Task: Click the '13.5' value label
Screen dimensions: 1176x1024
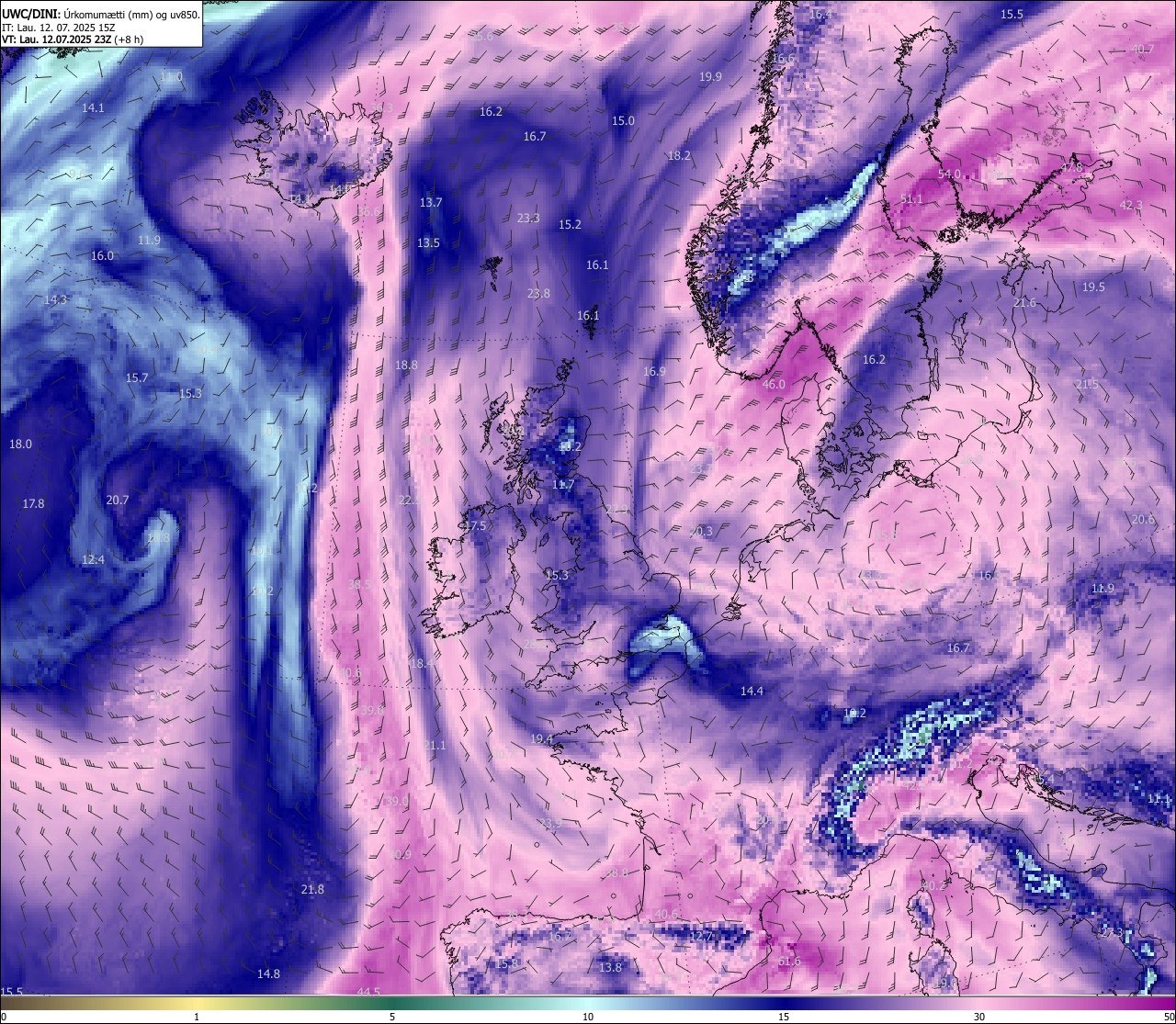Action: pyautogui.click(x=428, y=244)
